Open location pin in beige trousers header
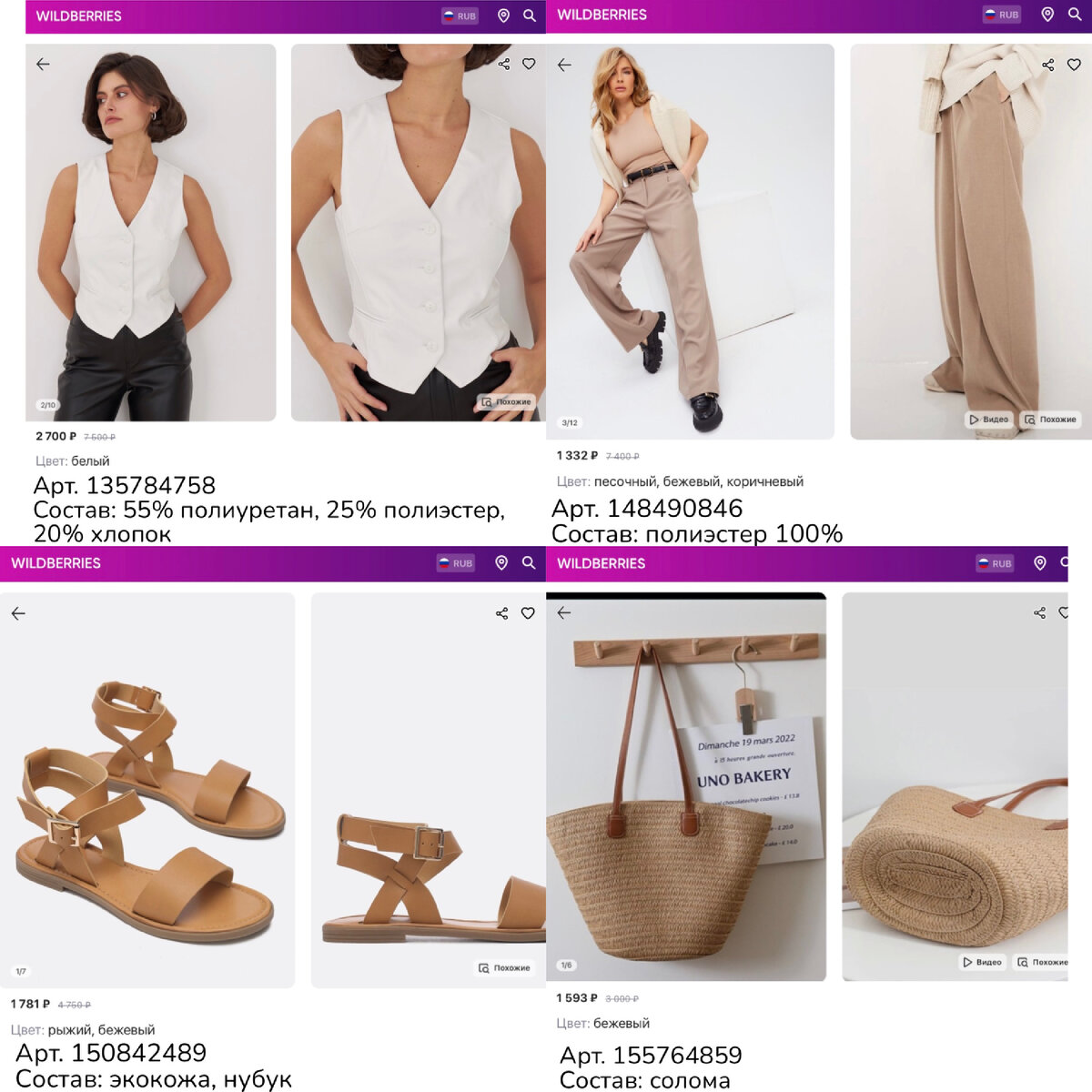The image size is (1092, 1092). click(x=1047, y=15)
